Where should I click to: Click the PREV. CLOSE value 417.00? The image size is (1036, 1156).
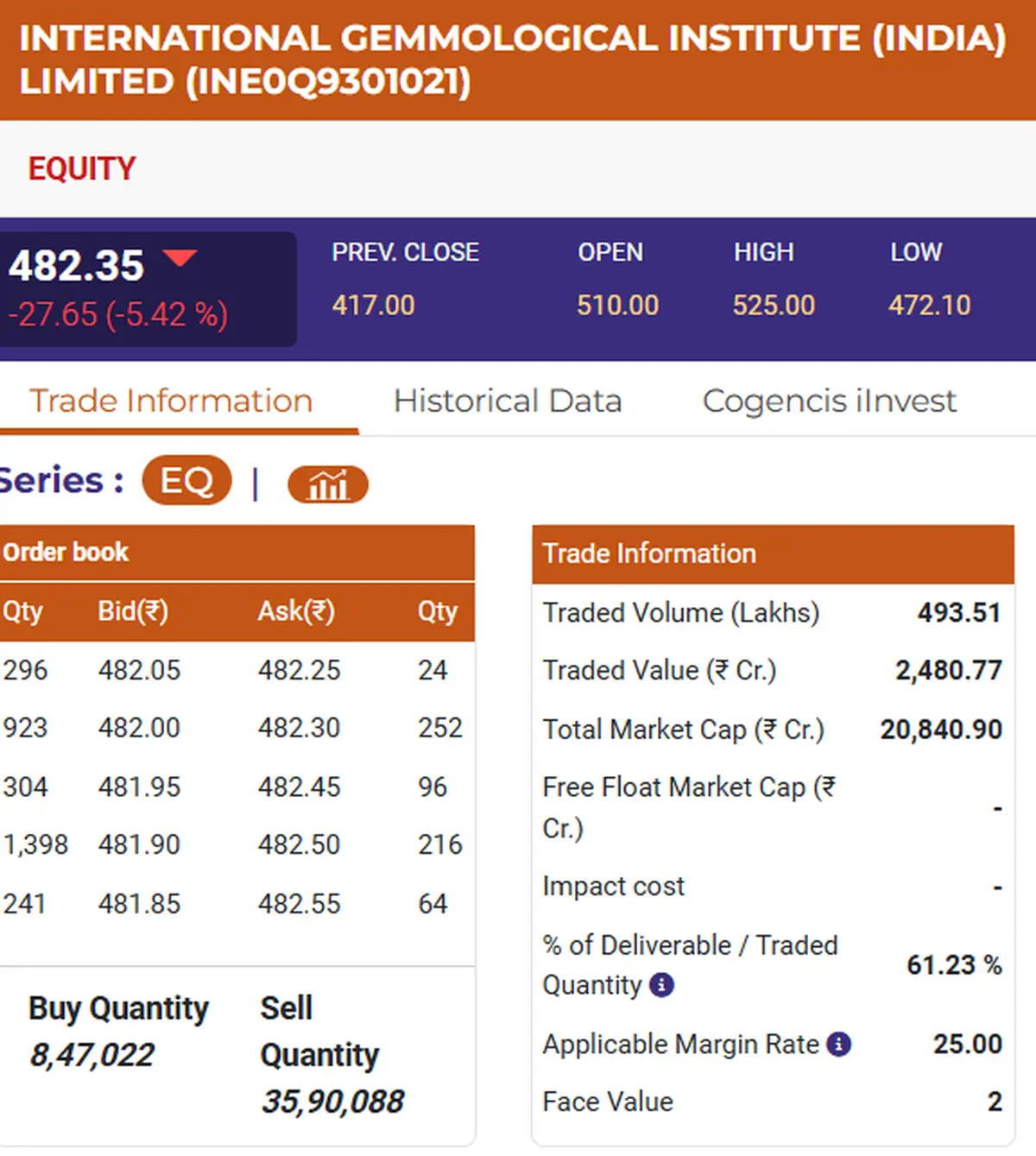[374, 306]
